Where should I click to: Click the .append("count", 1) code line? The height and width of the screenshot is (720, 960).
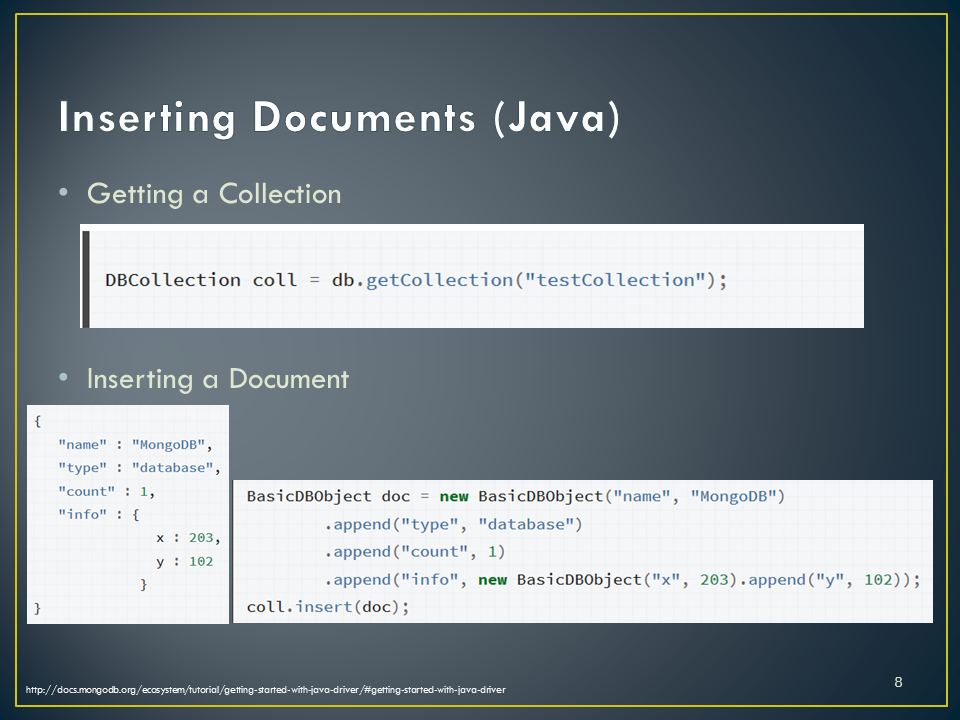tap(414, 552)
